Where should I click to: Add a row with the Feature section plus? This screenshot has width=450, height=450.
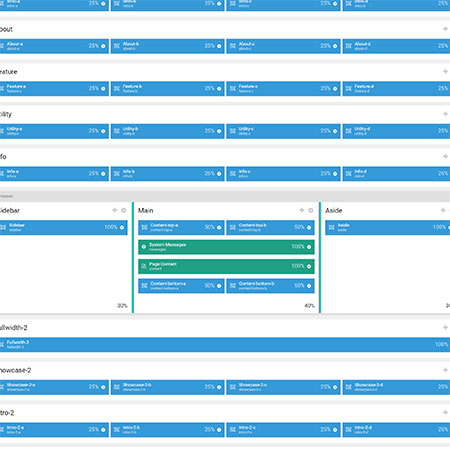tap(445, 71)
